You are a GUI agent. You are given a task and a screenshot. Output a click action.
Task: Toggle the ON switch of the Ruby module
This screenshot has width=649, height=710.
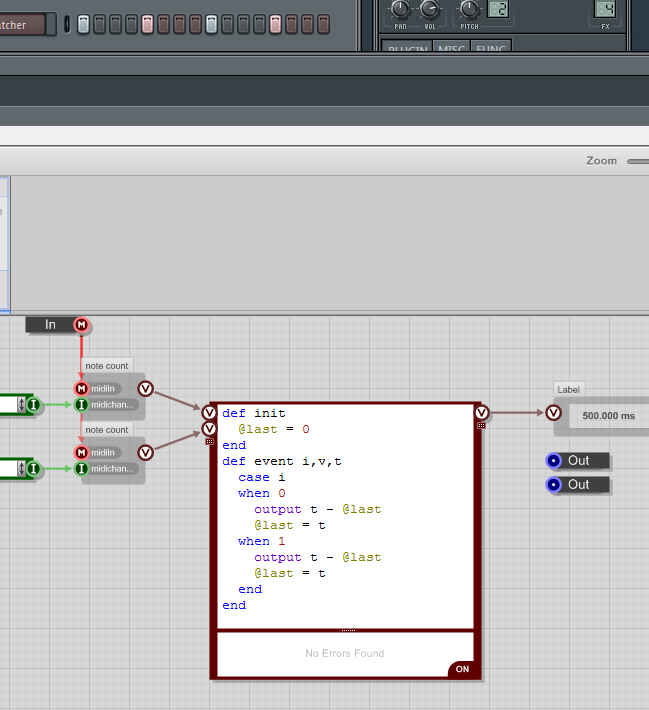[462, 669]
